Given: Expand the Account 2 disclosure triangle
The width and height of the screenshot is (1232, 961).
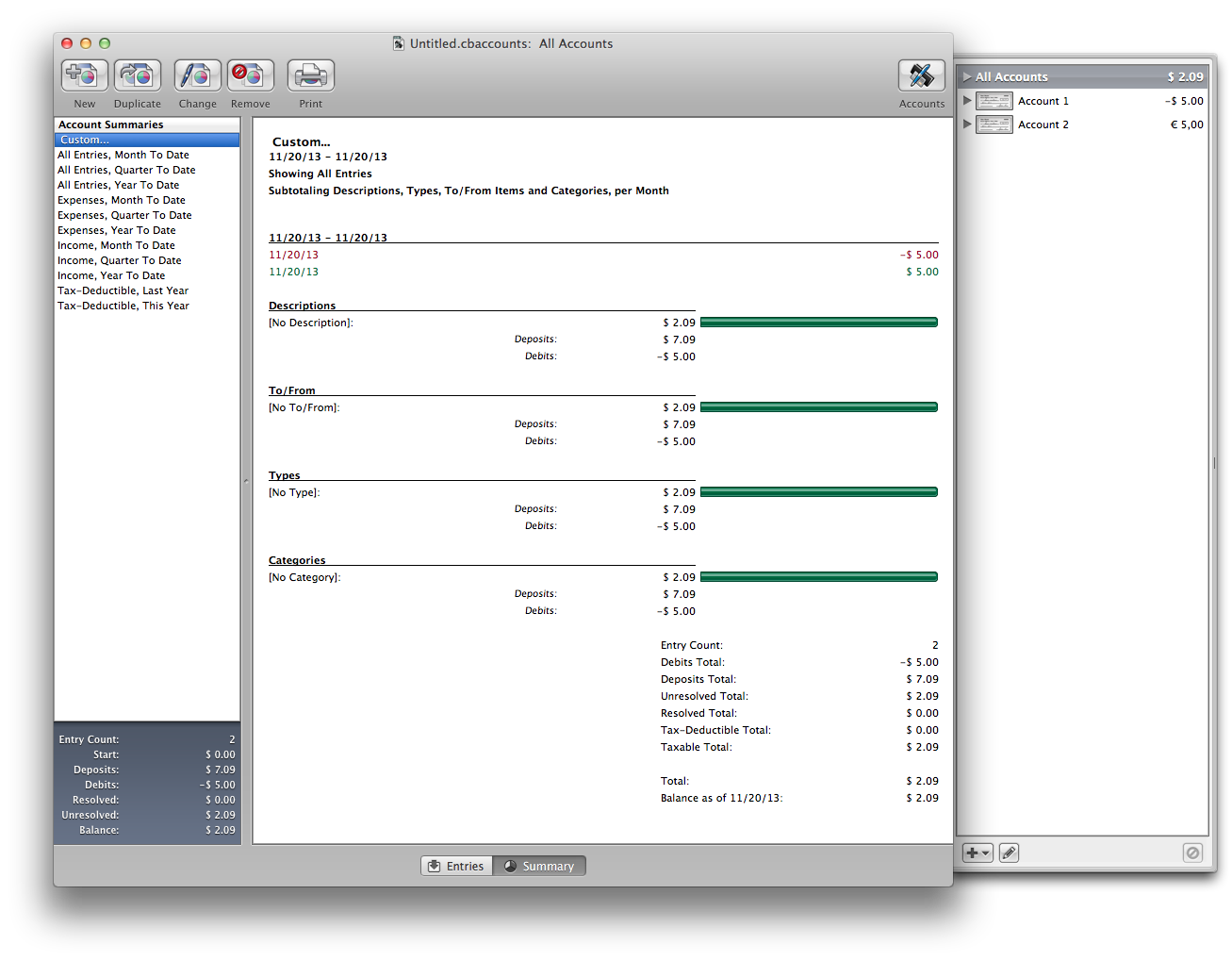Looking at the screenshot, I should coord(967,124).
